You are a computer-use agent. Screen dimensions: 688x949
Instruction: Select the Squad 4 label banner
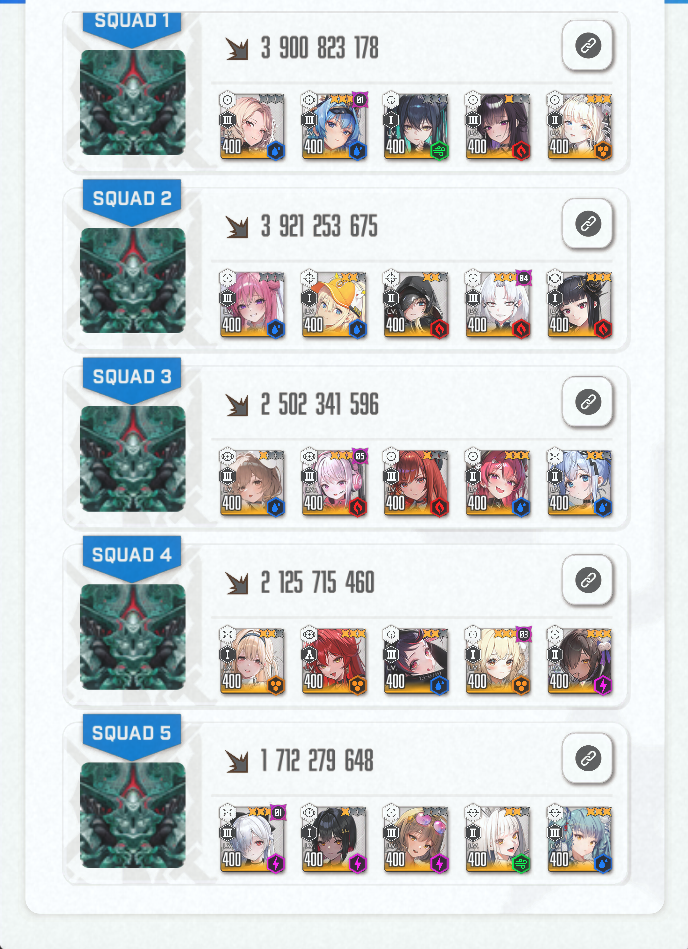pos(132,557)
